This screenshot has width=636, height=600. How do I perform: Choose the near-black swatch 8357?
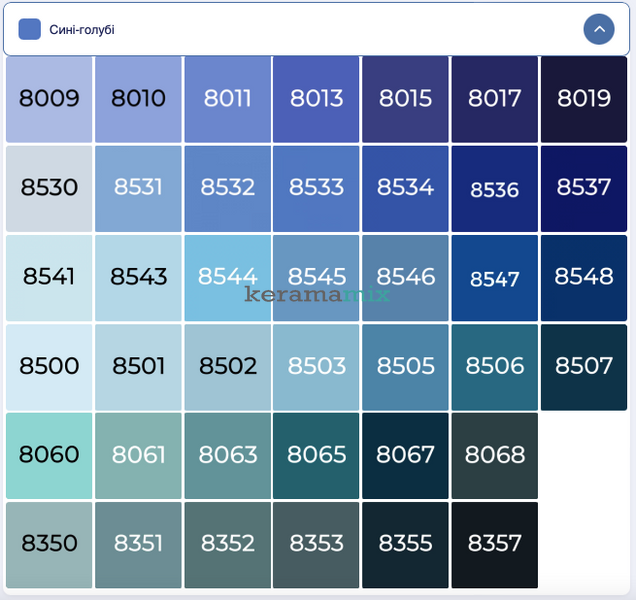pyautogui.click(x=495, y=545)
